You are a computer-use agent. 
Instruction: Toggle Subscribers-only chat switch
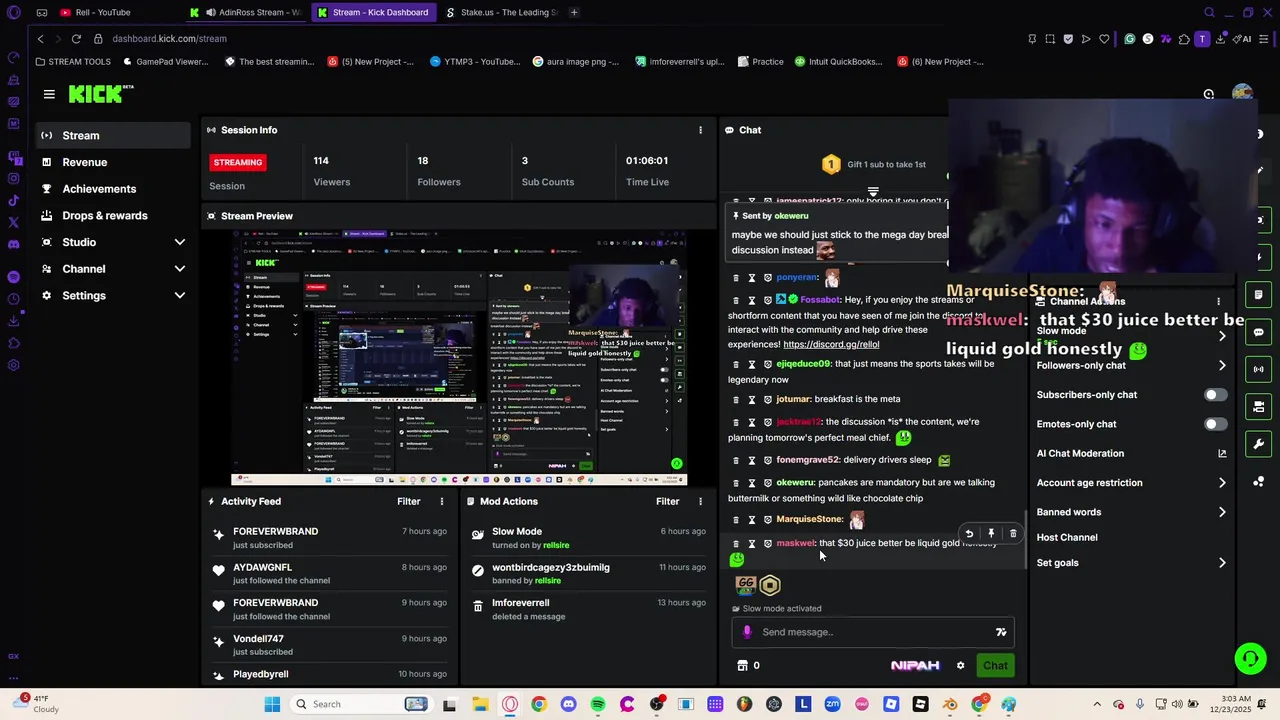[1215, 395]
